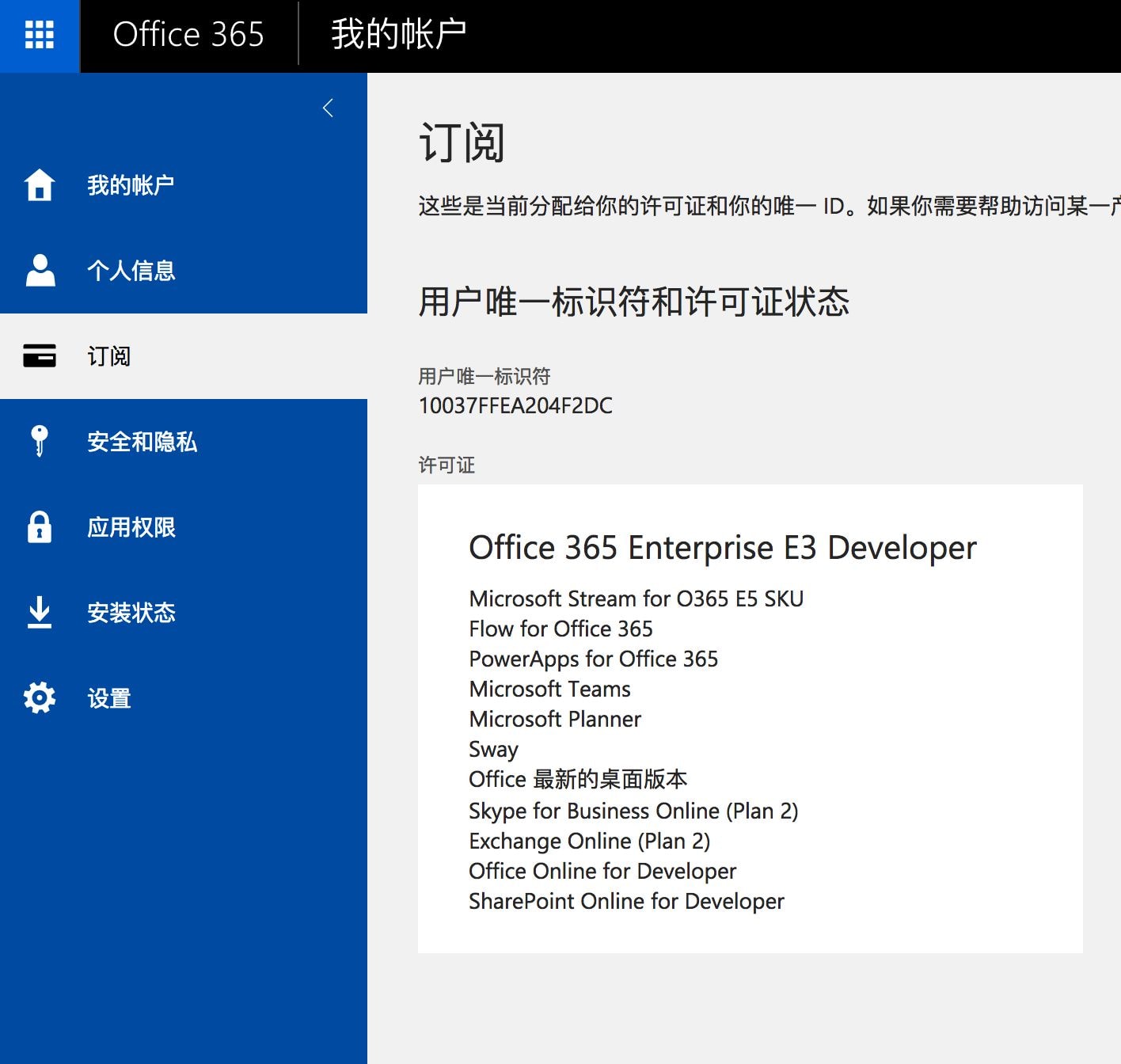Screen dimensions: 1121x1064
Task: Click Microsoft Teams in the license list
Action: coord(550,689)
